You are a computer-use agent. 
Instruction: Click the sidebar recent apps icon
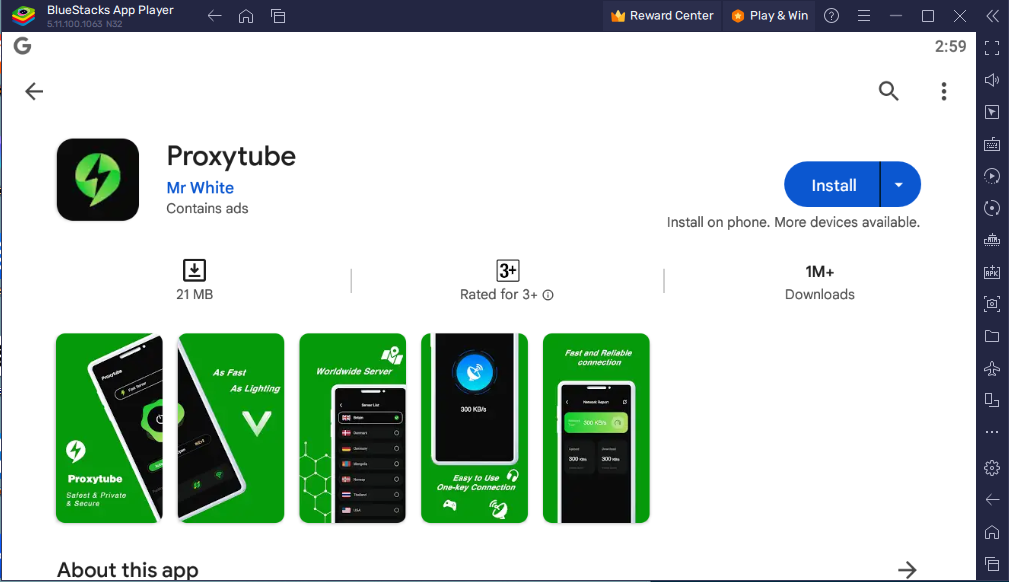(992, 564)
